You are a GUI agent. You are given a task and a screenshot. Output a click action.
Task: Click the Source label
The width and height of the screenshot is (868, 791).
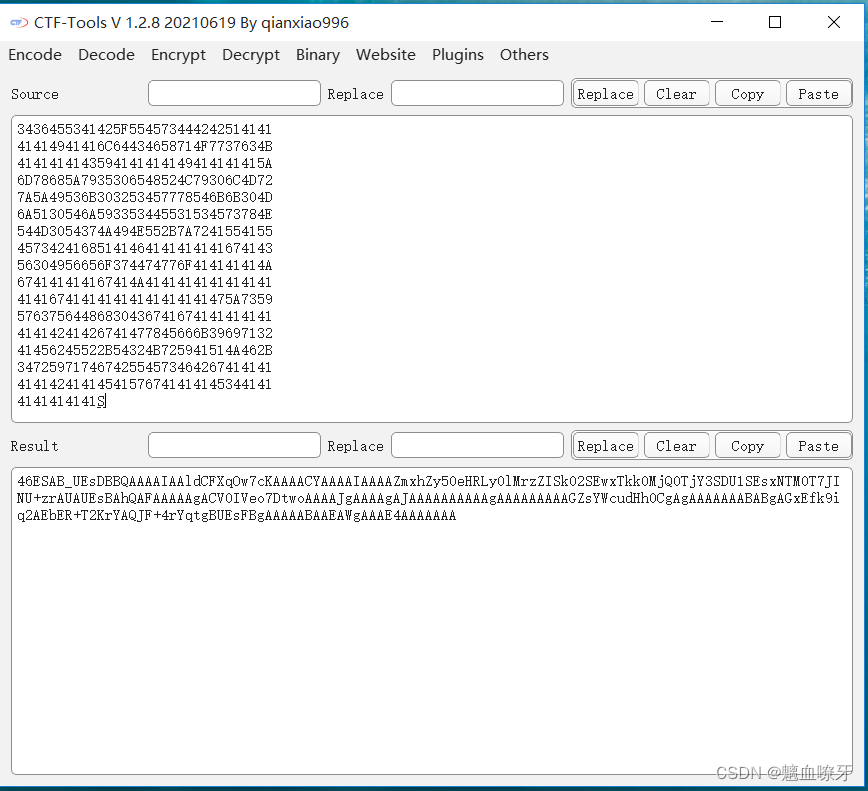[34, 94]
